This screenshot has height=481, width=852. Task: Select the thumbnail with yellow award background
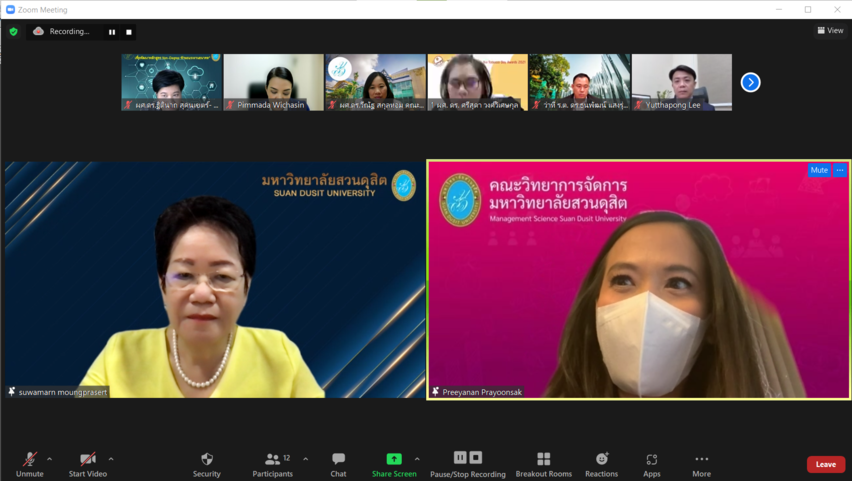(x=478, y=82)
